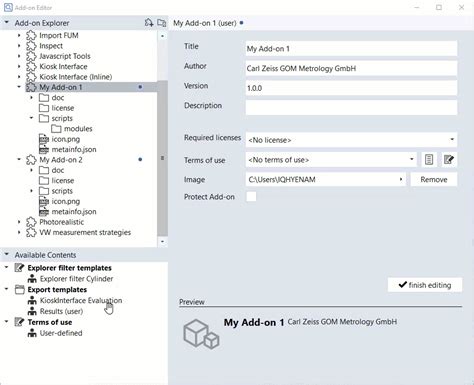Open the Required licenses dropdown
The image size is (474, 385).
pos(452,140)
